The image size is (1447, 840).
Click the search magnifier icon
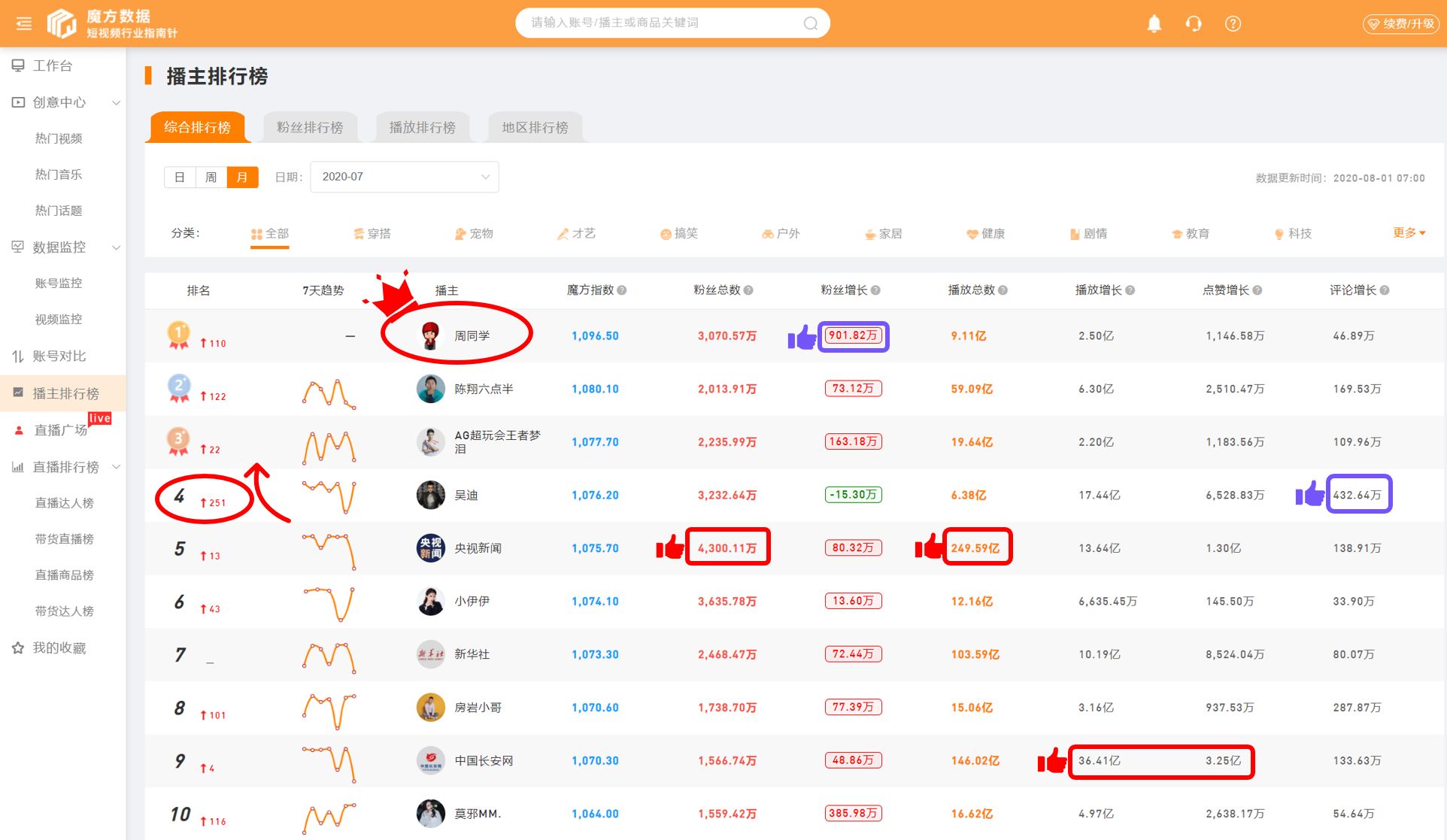click(810, 23)
